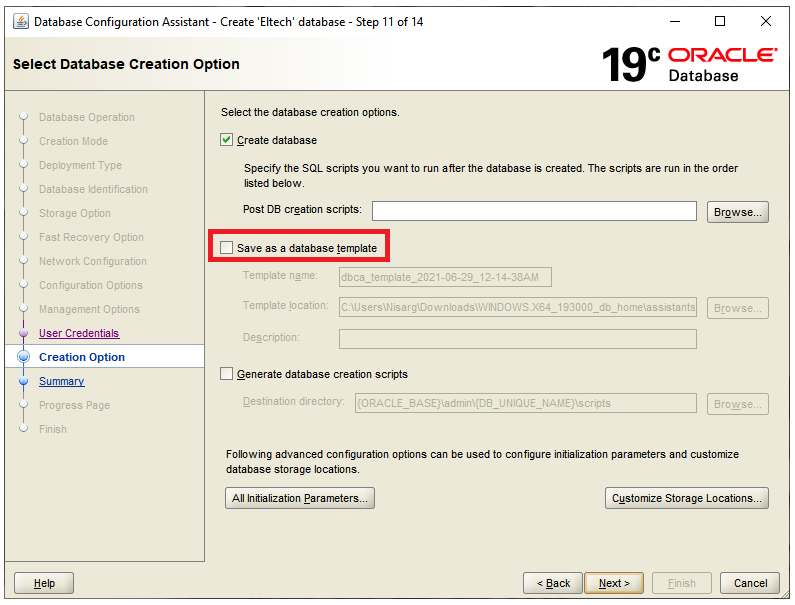795x605 pixels.
Task: Click the Destination directory field
Action: pos(526,403)
